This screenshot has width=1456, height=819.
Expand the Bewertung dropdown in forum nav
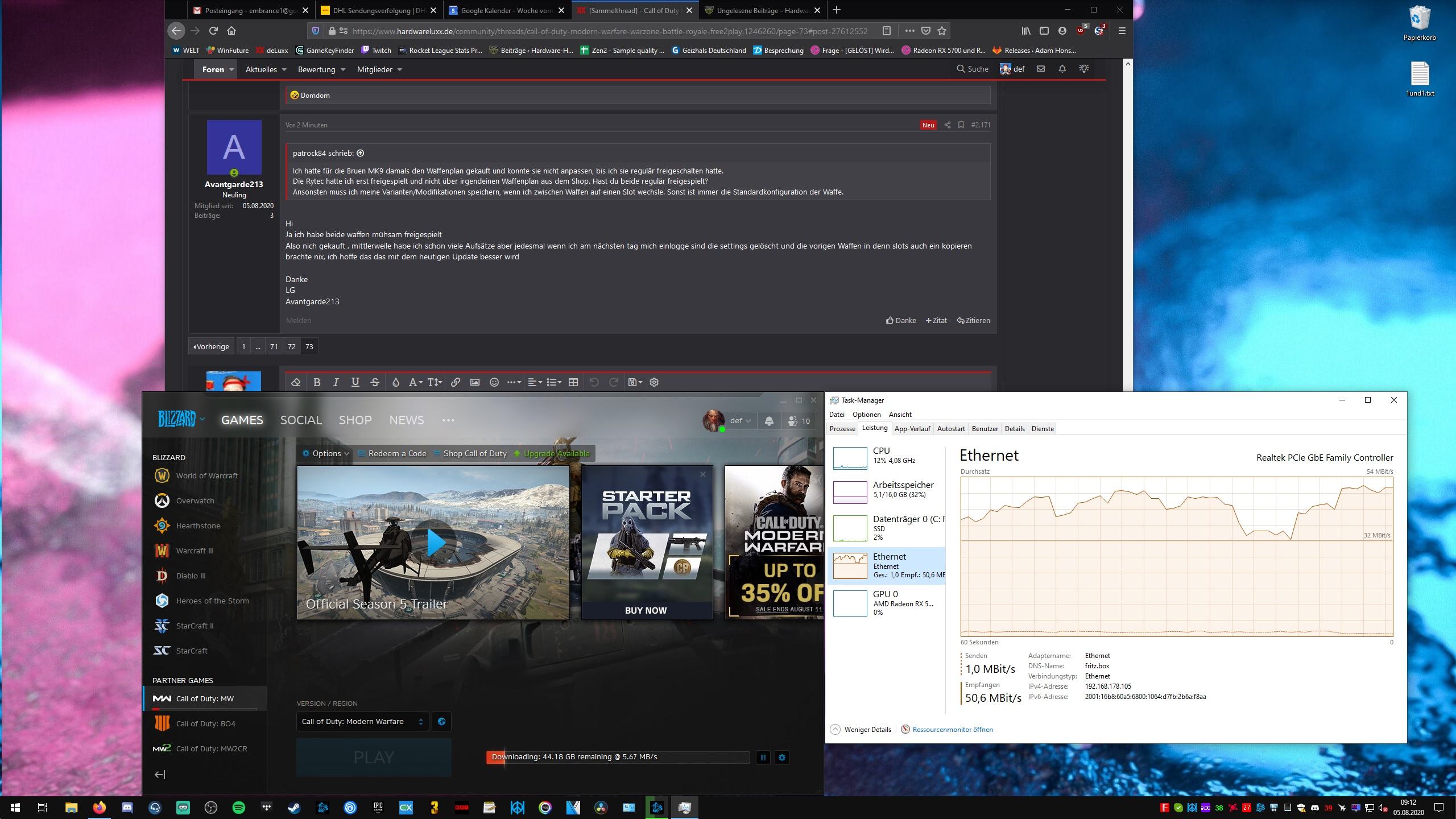343,69
